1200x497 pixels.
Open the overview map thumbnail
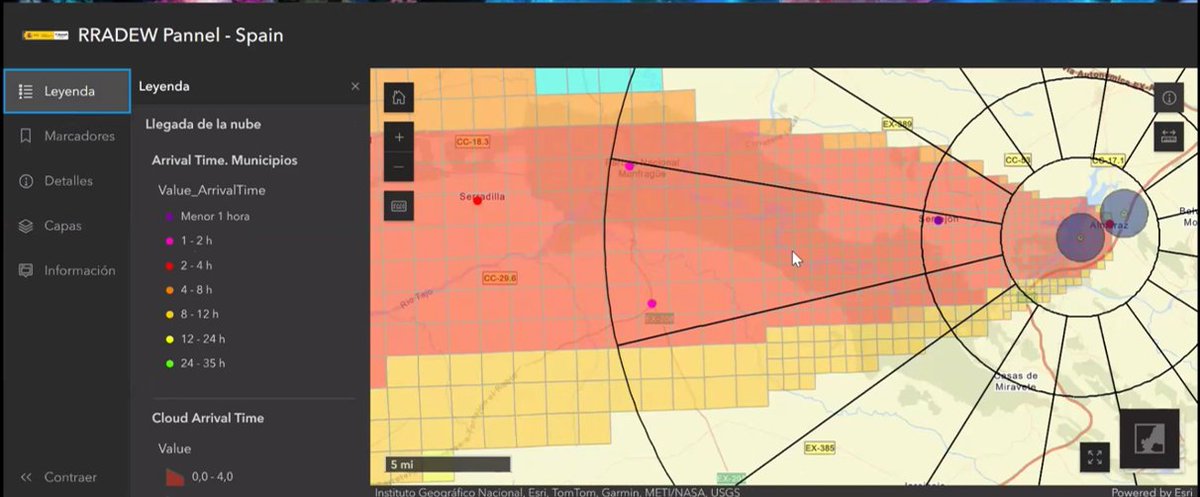[1149, 440]
